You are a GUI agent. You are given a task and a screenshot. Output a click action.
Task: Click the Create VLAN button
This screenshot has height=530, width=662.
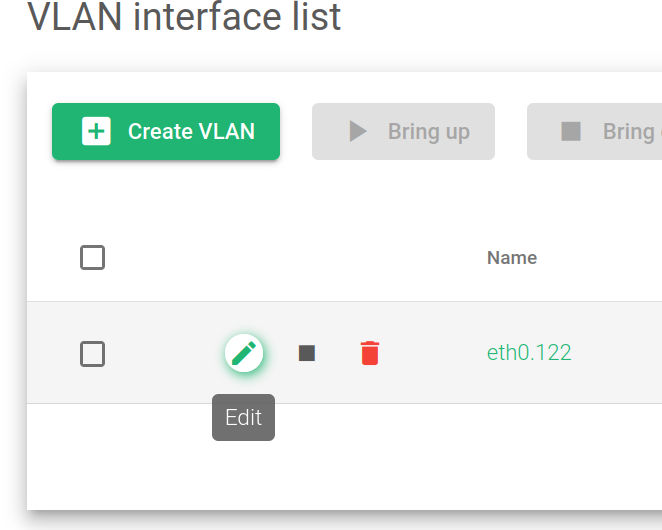[x=166, y=131]
